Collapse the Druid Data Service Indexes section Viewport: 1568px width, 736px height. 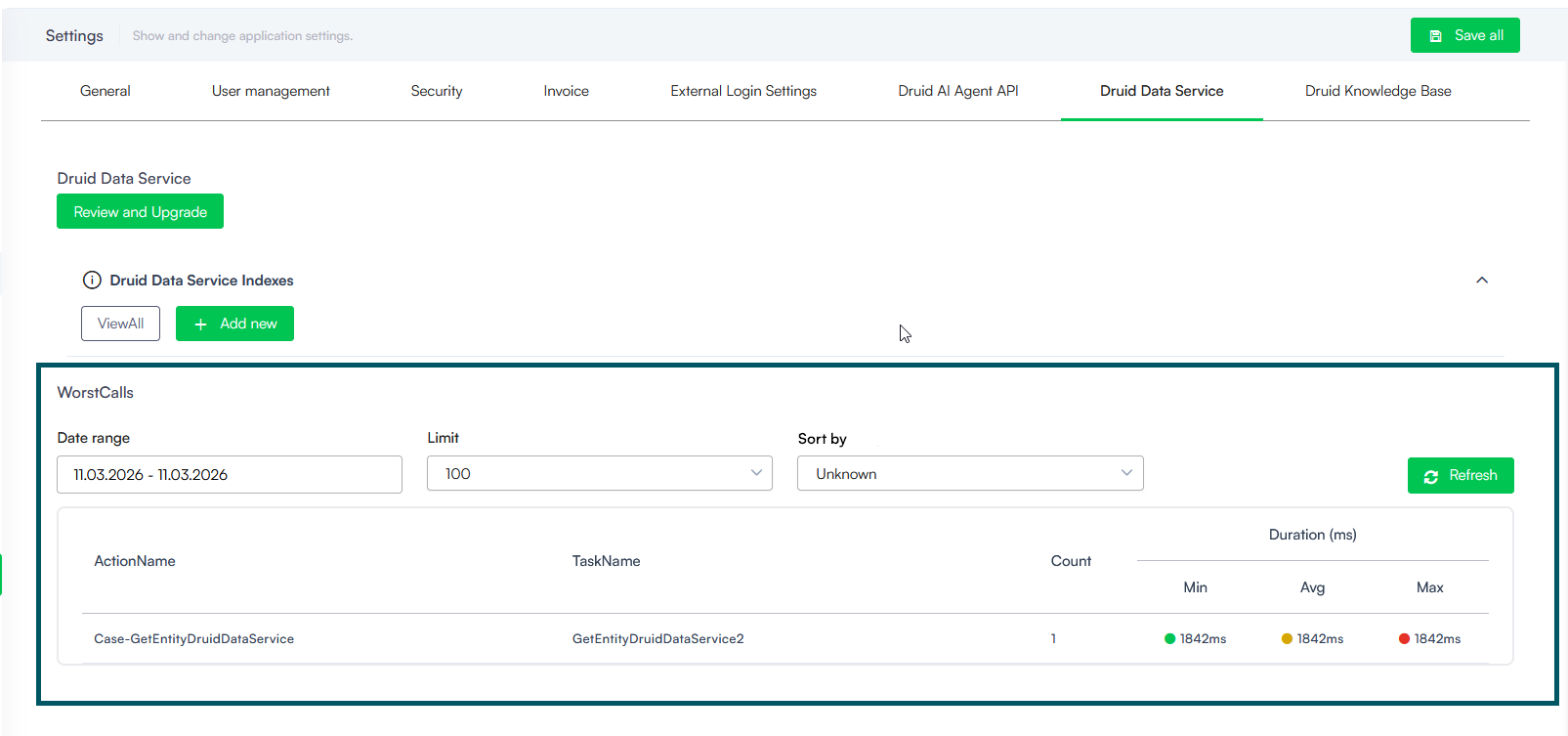1481,281
